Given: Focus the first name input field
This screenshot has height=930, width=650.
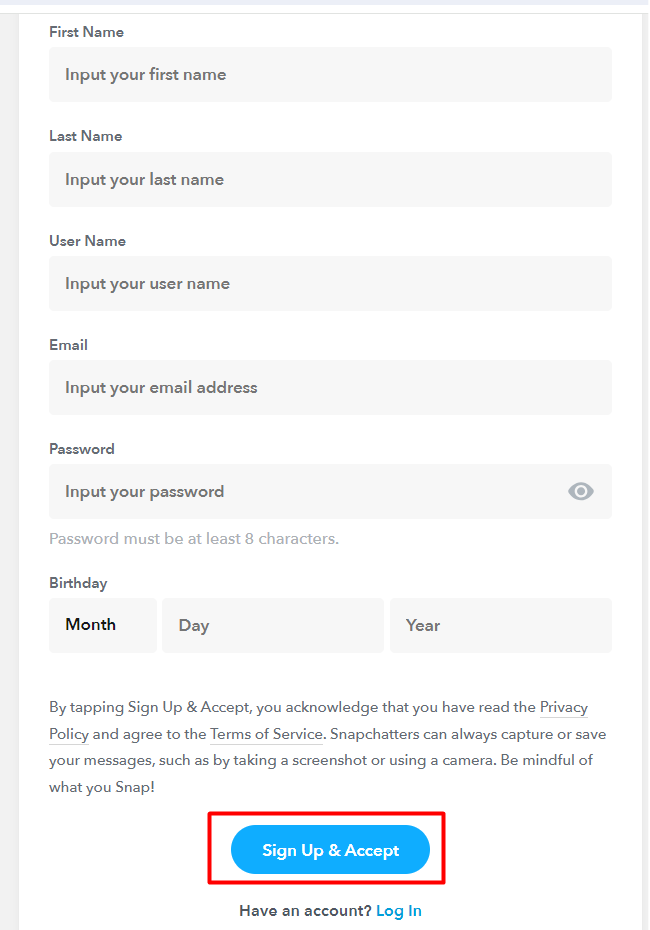Looking at the screenshot, I should 330,75.
